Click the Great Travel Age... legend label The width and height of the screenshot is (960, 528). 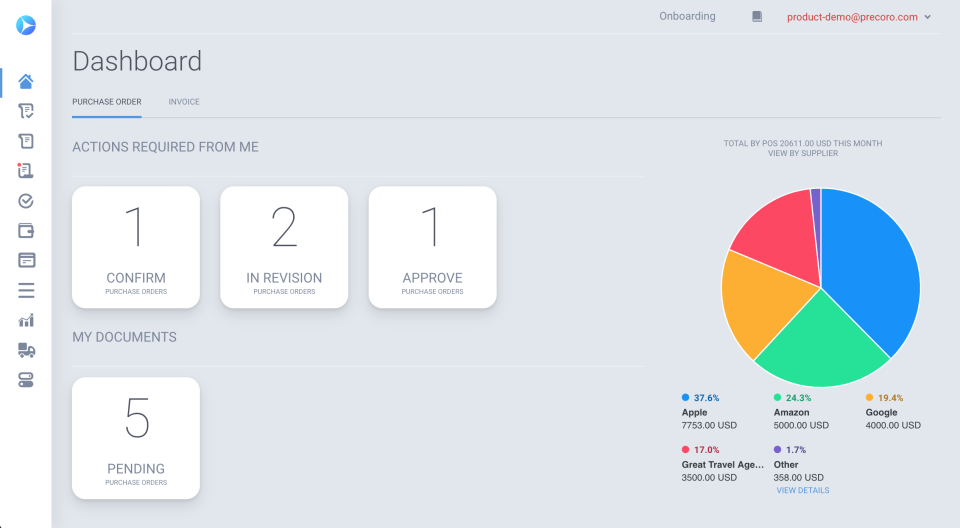click(x=722, y=465)
